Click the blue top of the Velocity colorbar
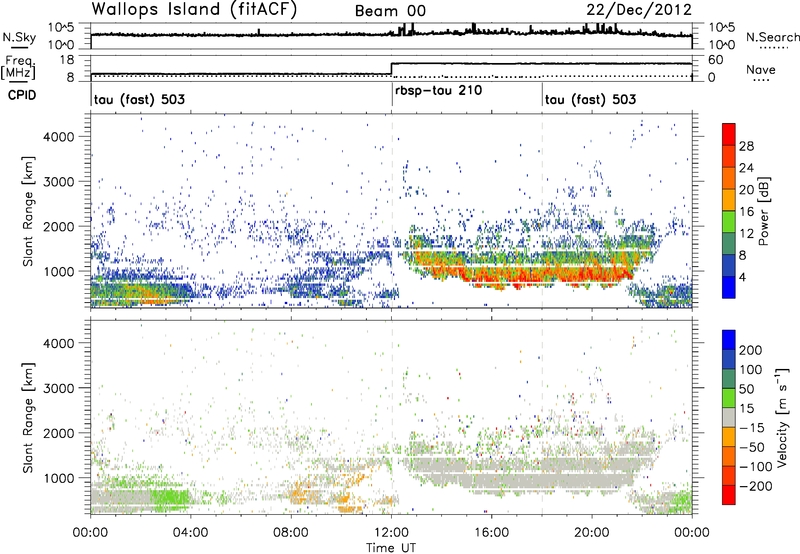 [x=729, y=339]
